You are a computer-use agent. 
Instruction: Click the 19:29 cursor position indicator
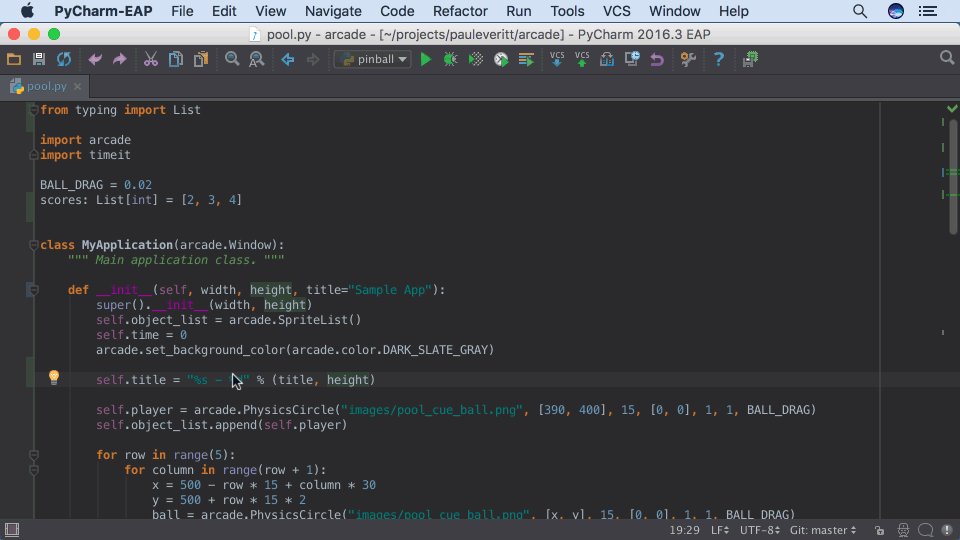[x=684, y=530]
